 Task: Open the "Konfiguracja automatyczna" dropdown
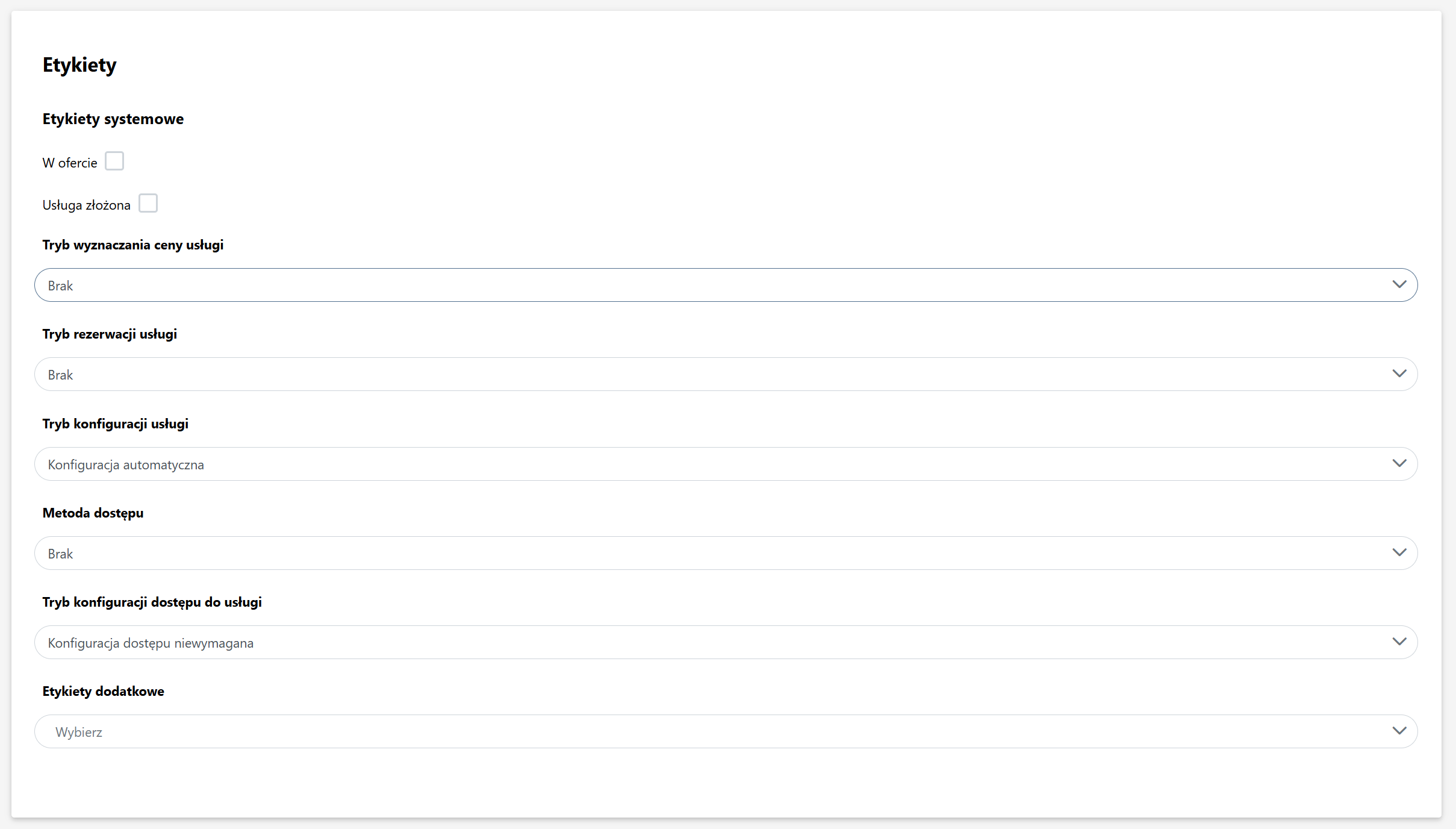(723, 464)
